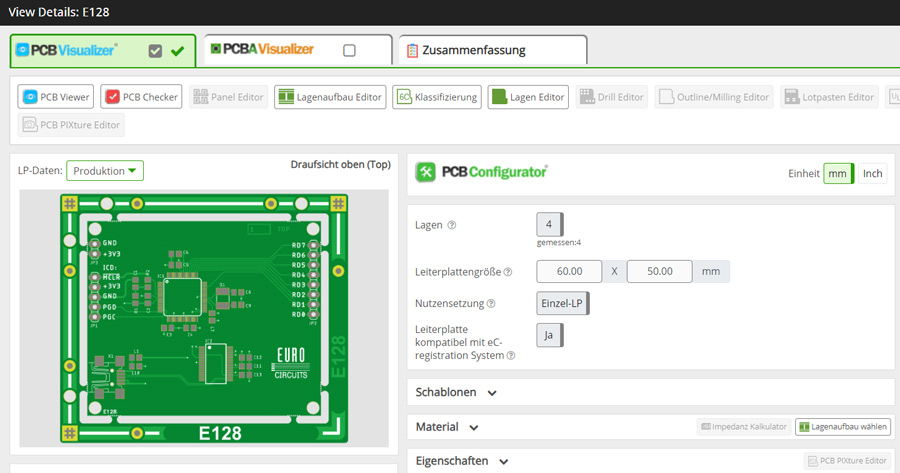This screenshot has width=900, height=473.
Task: Launch the PCB Checker tool
Action: [x=141, y=97]
